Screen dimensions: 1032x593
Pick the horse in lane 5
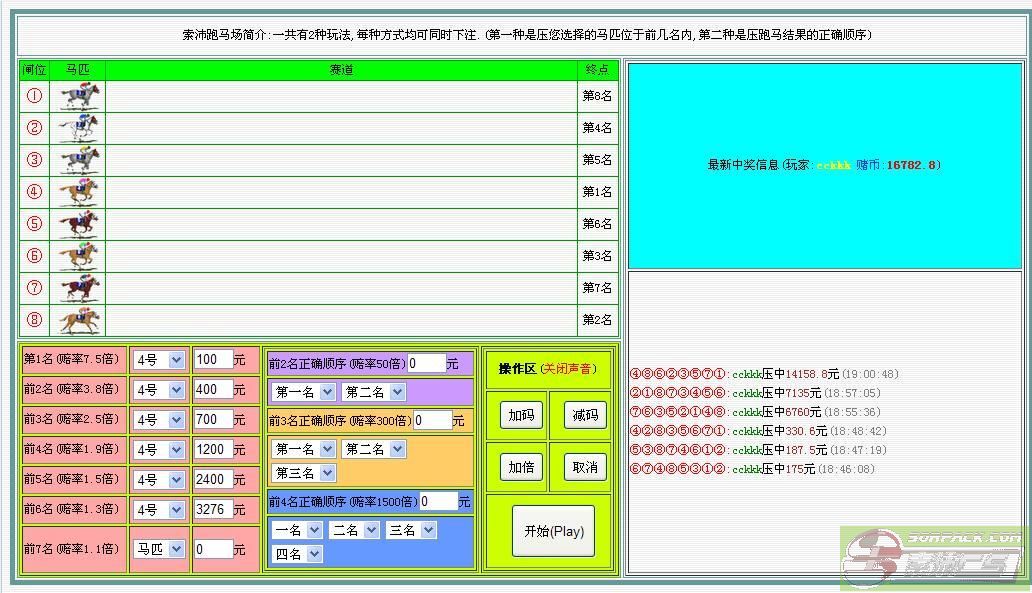pyautogui.click(x=79, y=224)
